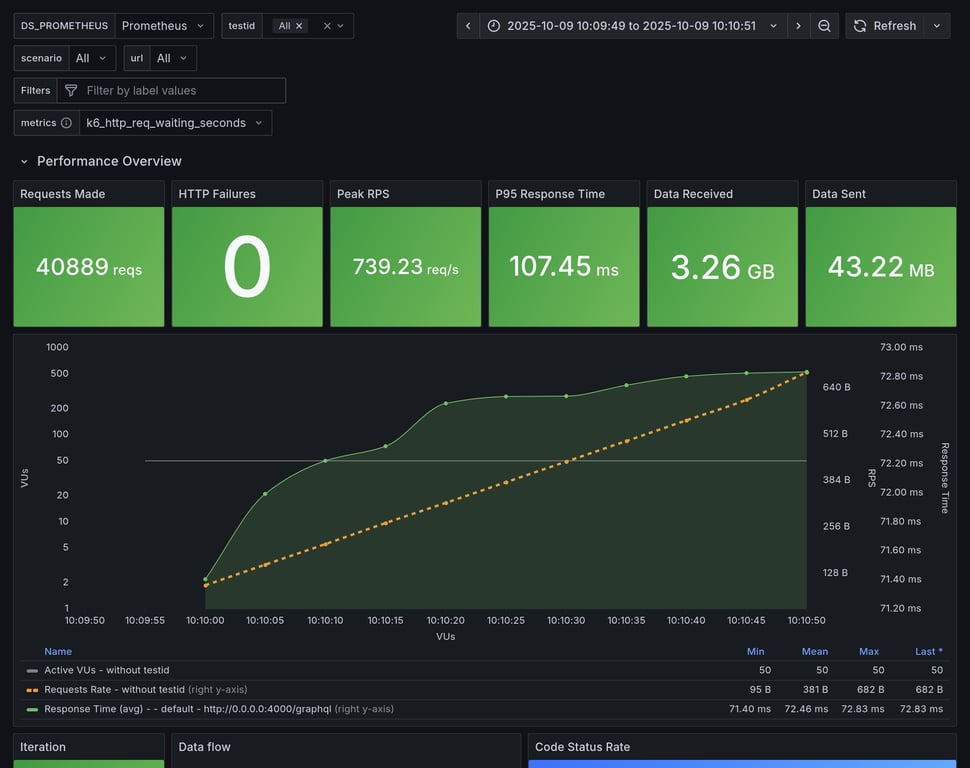Click the Active VUs gray color swatch

click(32, 670)
